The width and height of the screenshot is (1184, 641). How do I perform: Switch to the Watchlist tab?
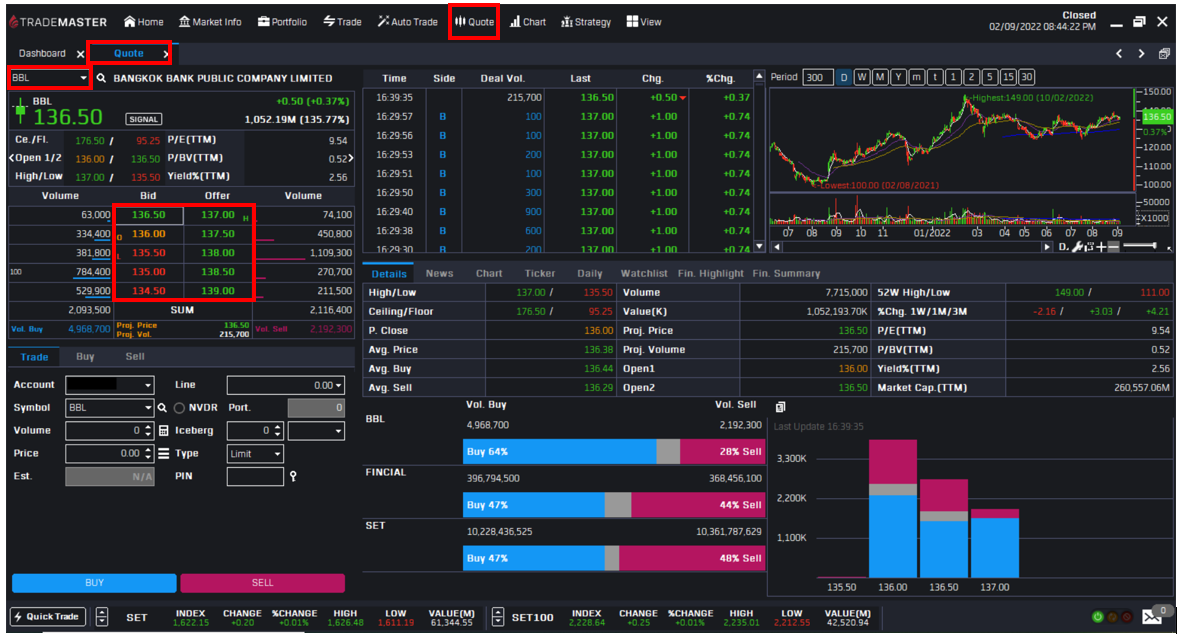[644, 273]
